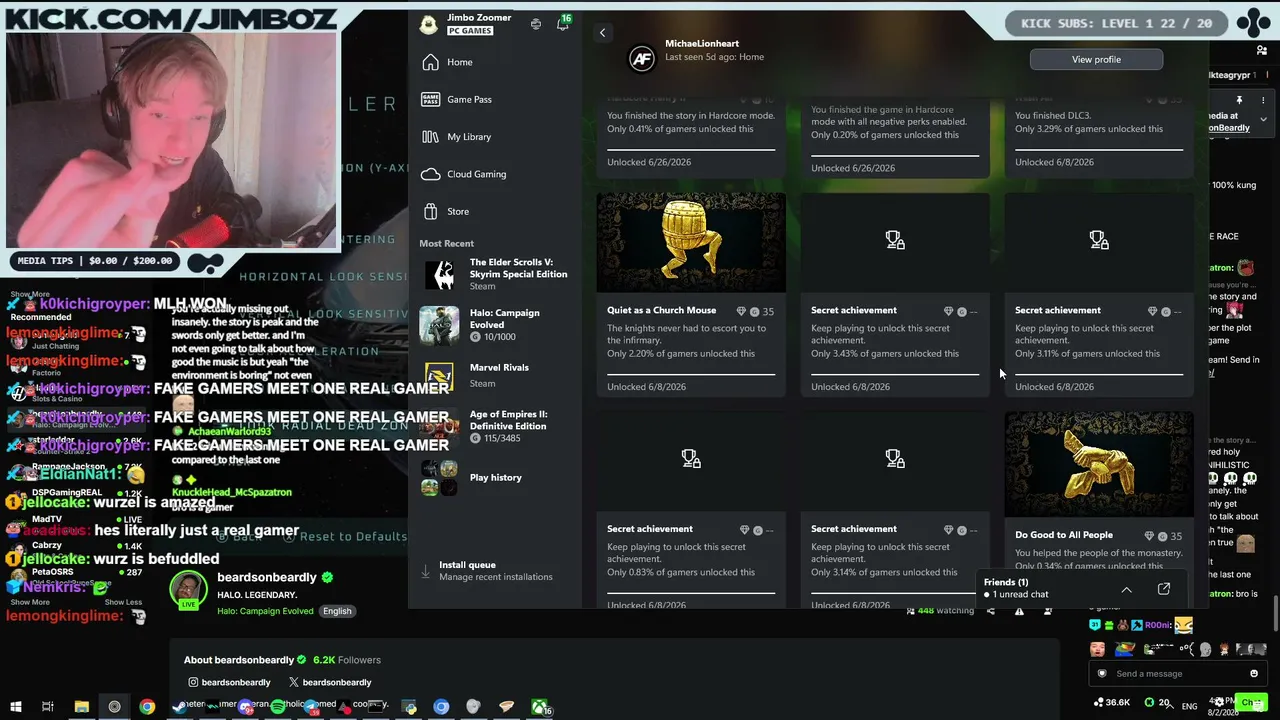The width and height of the screenshot is (1280, 720).
Task: Click the 'You finished DLC3.' achievement description
Action: pos(1053,116)
